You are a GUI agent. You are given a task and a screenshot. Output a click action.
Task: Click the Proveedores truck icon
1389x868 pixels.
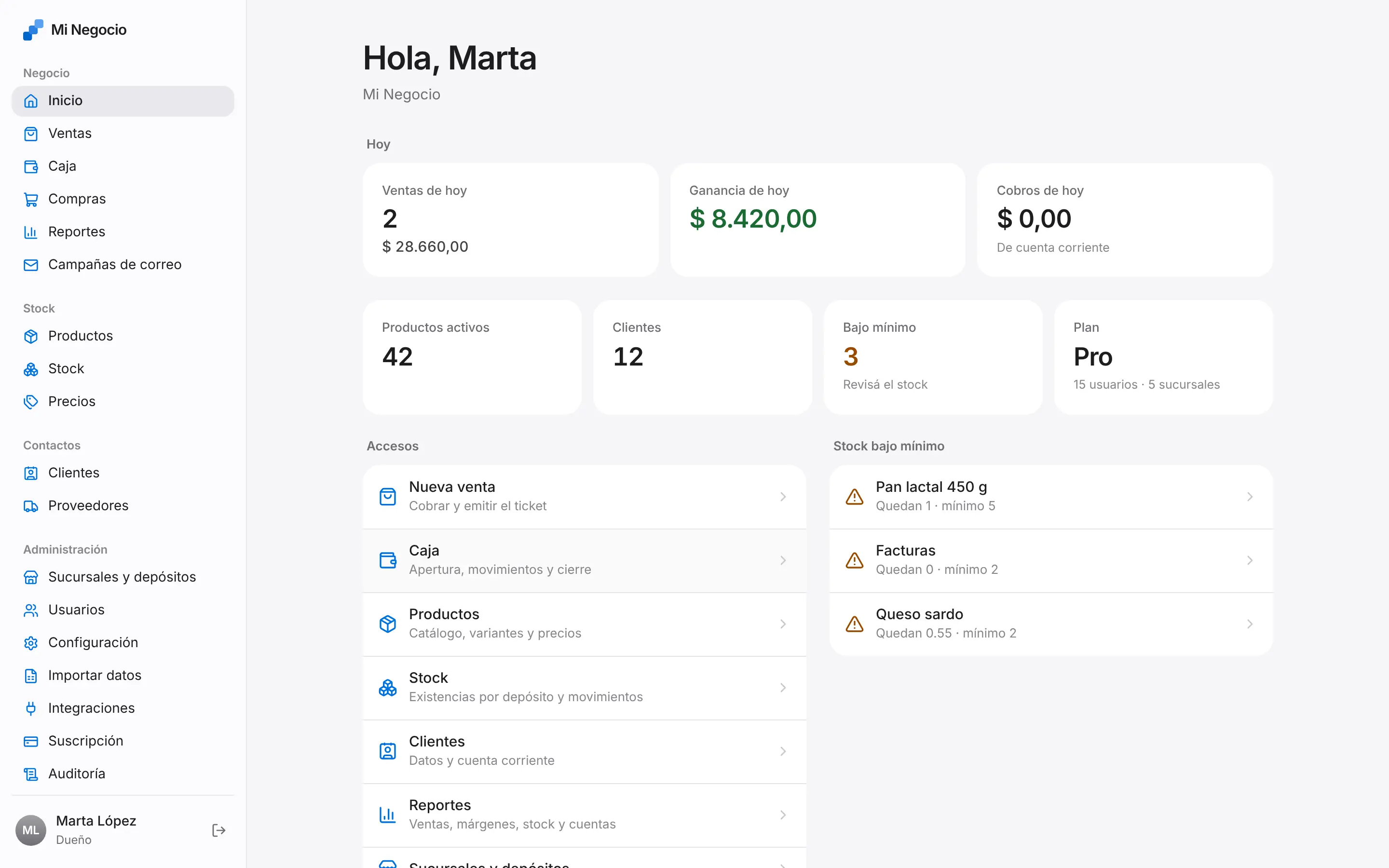tap(31, 506)
